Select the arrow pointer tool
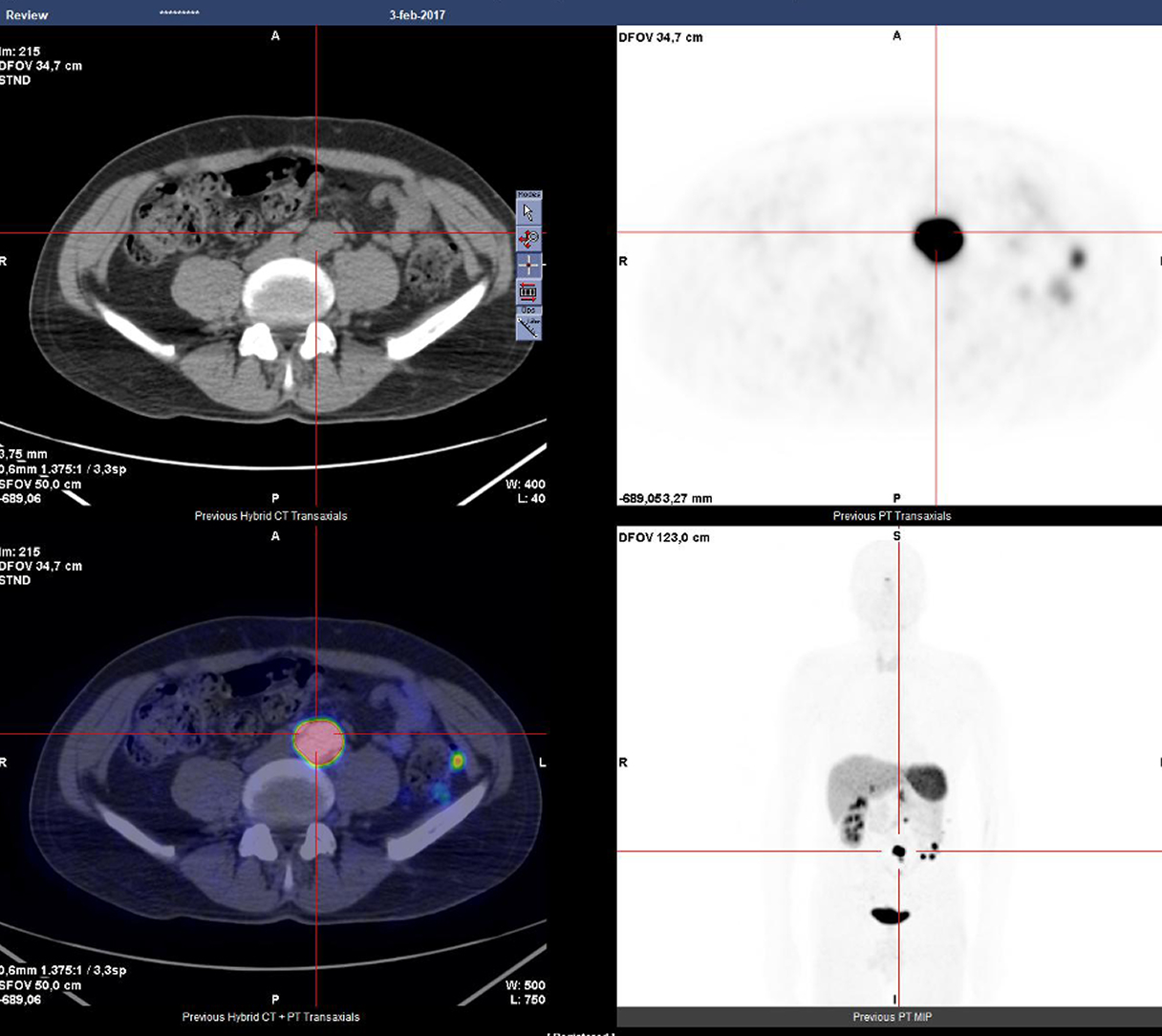 528,213
